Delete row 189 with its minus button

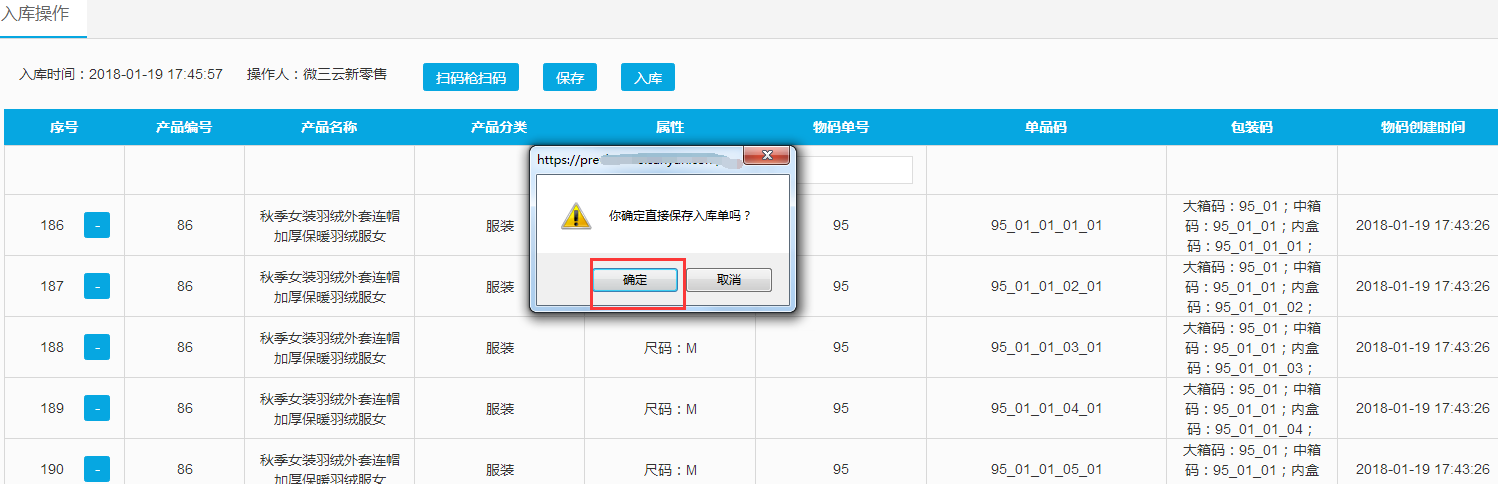click(96, 408)
